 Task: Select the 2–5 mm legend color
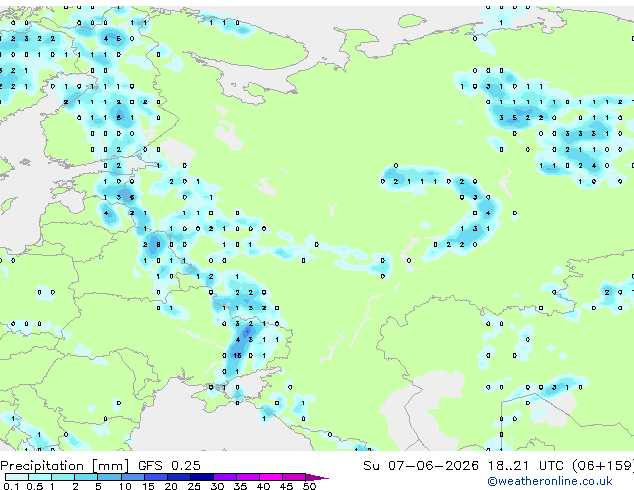[x=86, y=477]
